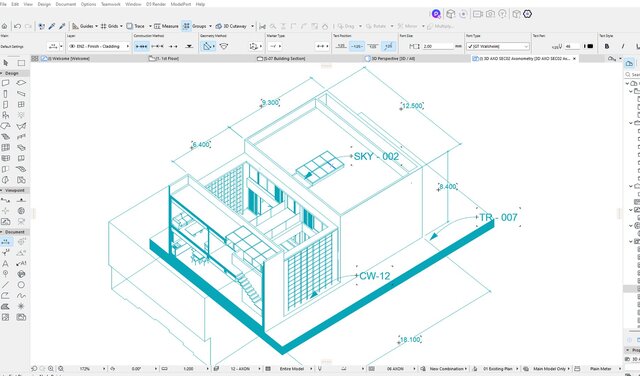Select the Spline tool
640x376 pixels.
click(21, 296)
